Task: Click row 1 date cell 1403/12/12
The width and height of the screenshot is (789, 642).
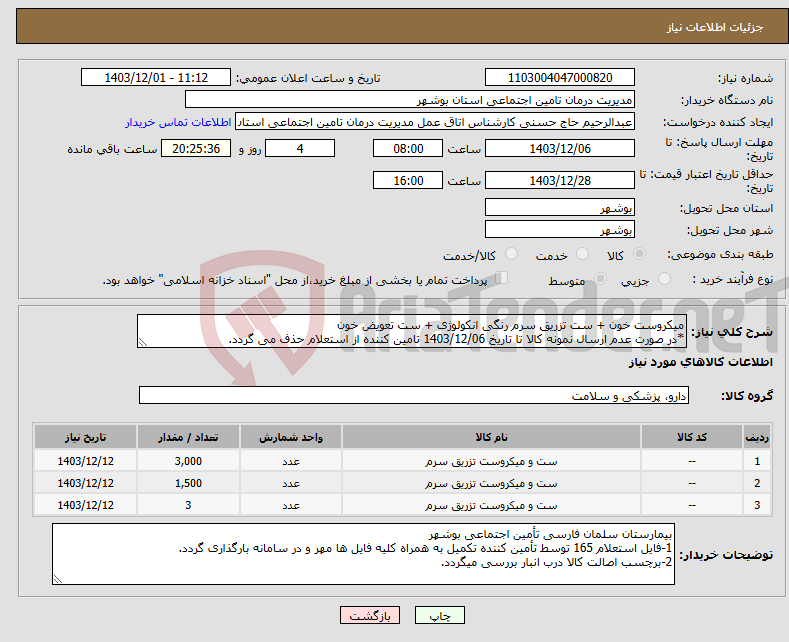Action: click(86, 461)
